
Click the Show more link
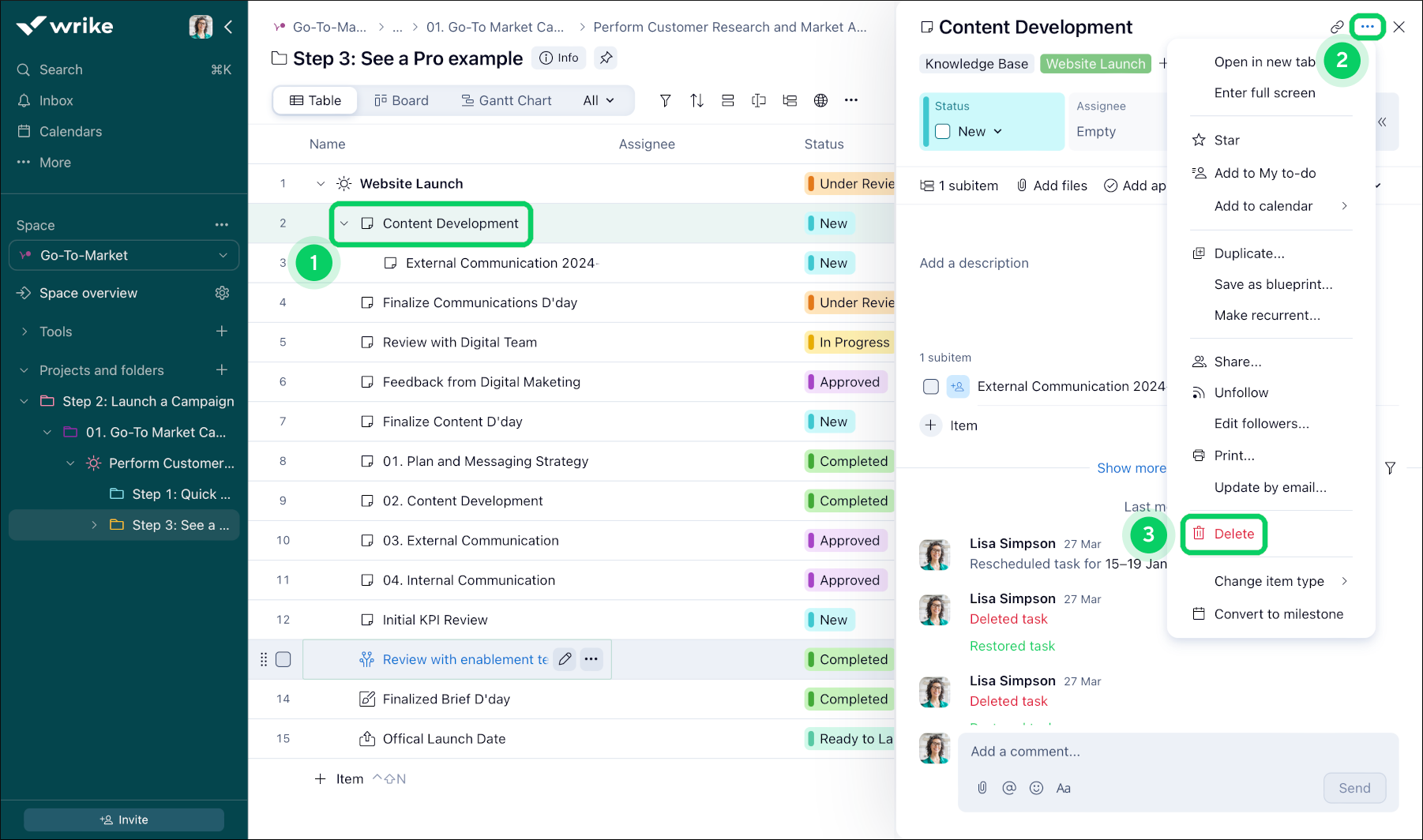1131,468
